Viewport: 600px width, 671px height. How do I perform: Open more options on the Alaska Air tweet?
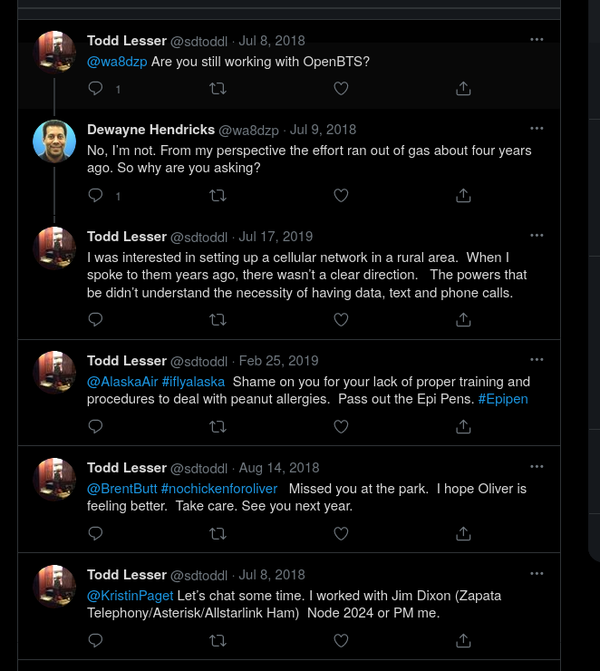(x=537, y=360)
